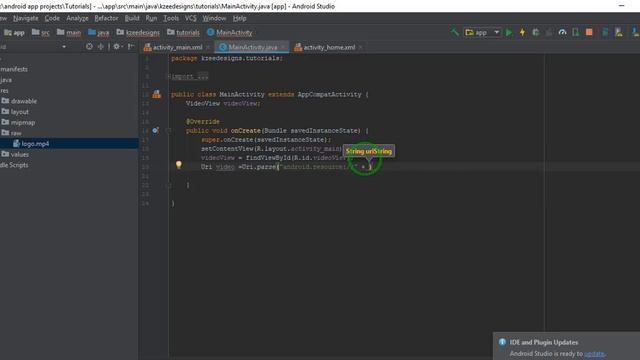Select the values folder in project tree
The image size is (640, 360).
[x=15, y=154]
